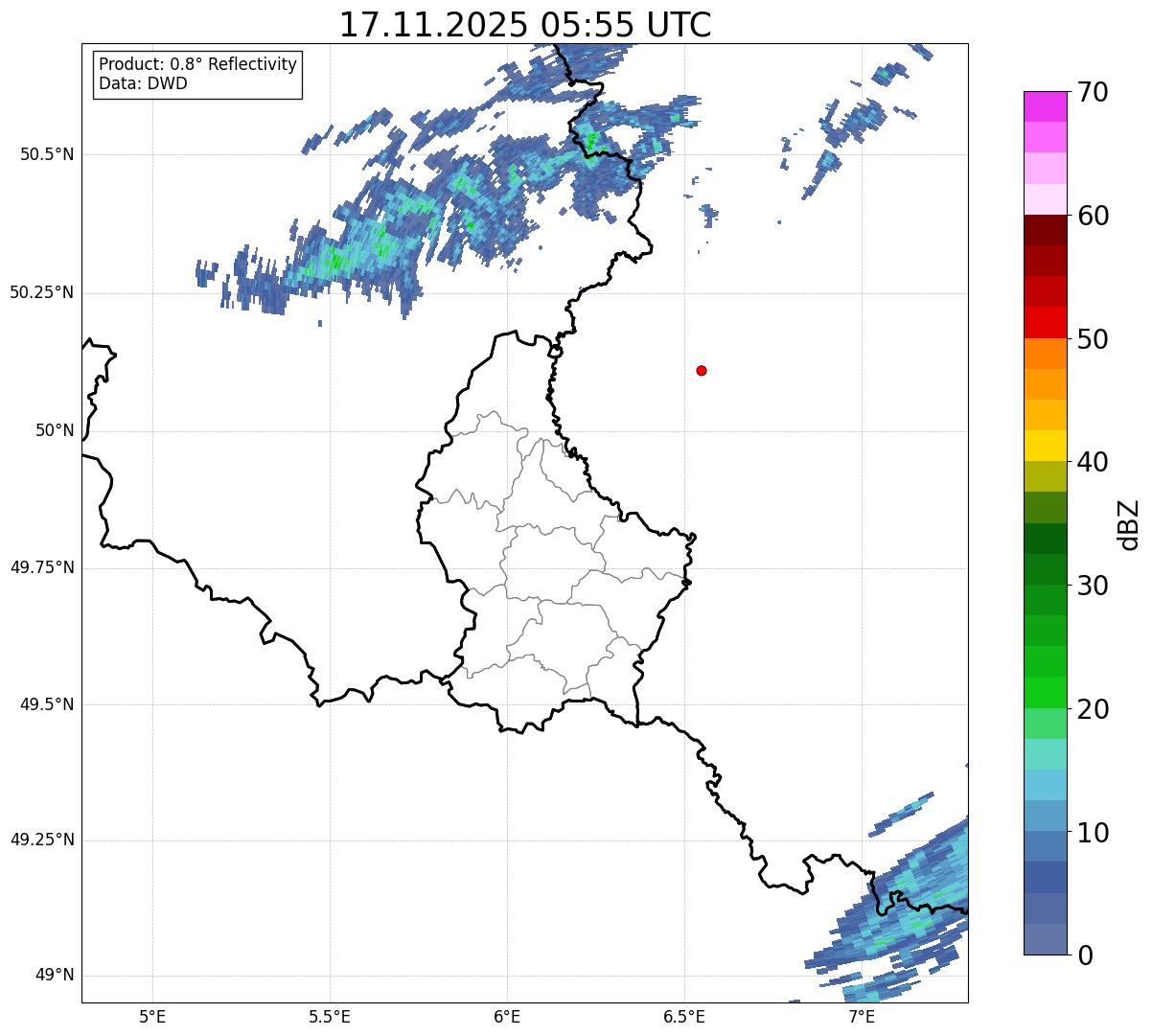The image size is (1152, 1036).
Task: Click the 5.5°E longitude label
Action: point(330,1016)
